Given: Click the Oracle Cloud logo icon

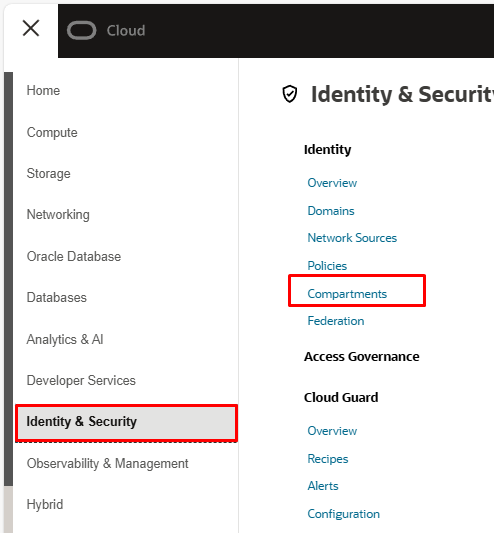Looking at the screenshot, I should (82, 31).
